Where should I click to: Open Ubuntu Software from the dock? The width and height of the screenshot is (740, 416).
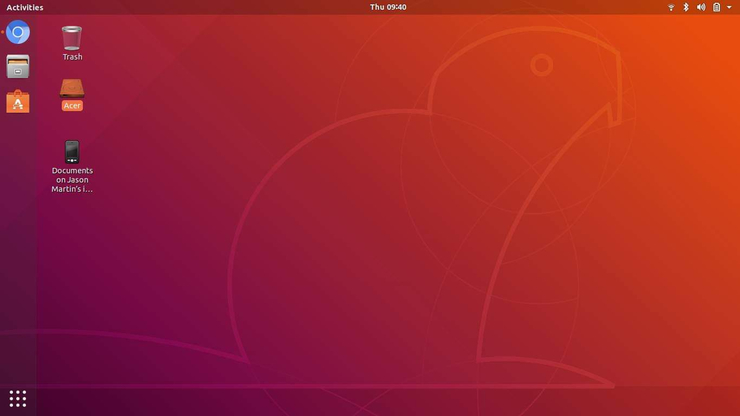click(x=18, y=101)
